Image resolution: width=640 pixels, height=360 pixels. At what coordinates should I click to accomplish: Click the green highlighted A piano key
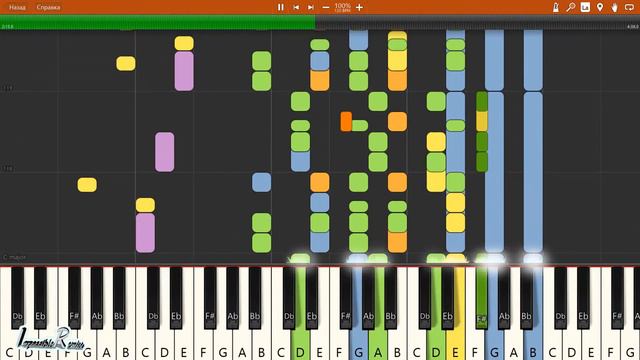378,343
